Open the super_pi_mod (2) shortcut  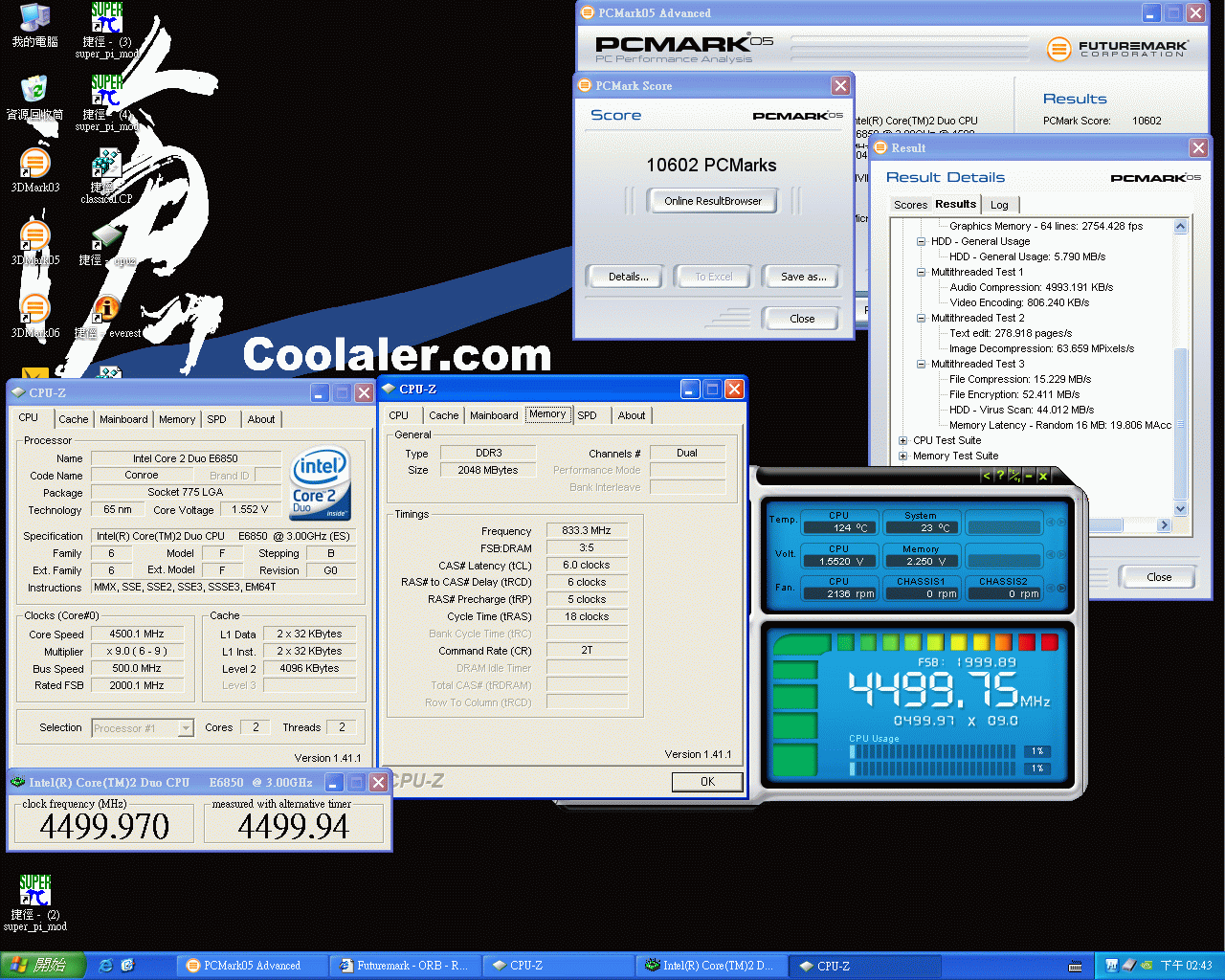pyautogui.click(x=34, y=902)
